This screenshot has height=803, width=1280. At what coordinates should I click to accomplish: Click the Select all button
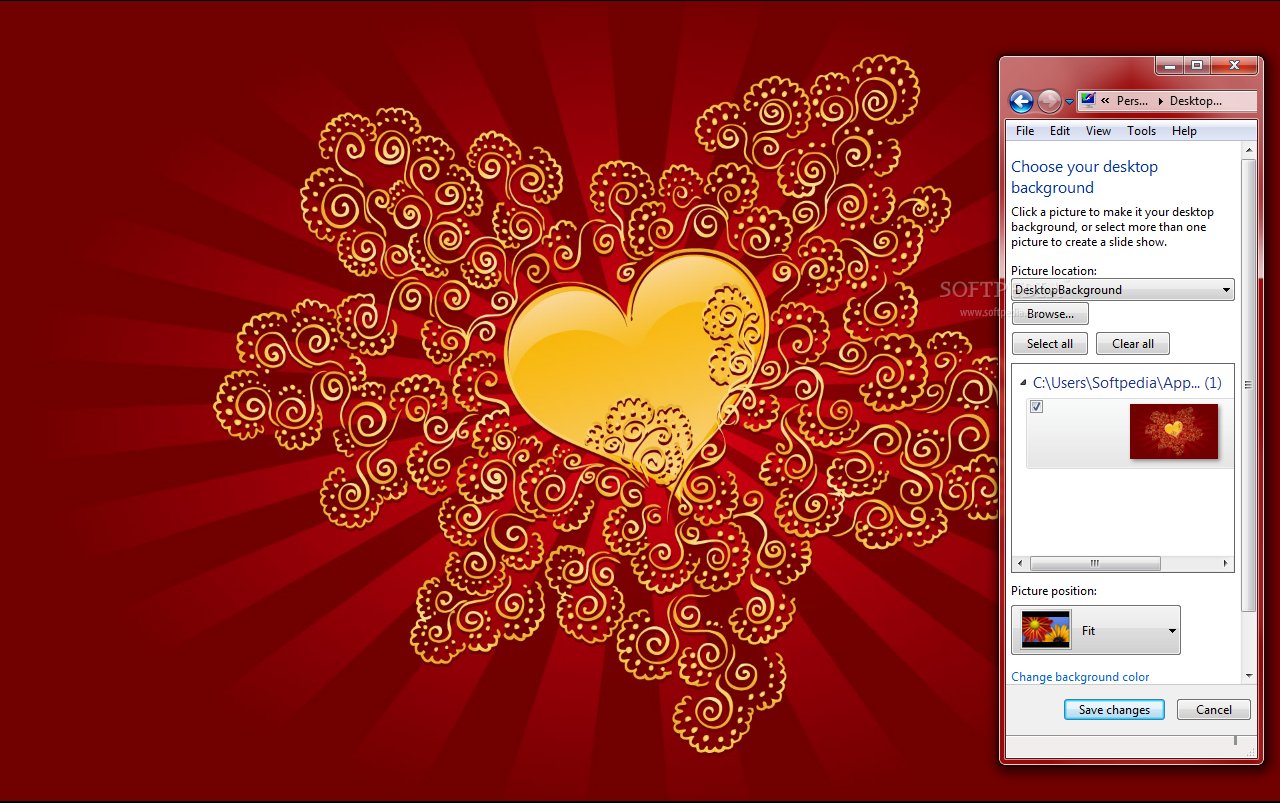pos(1050,344)
